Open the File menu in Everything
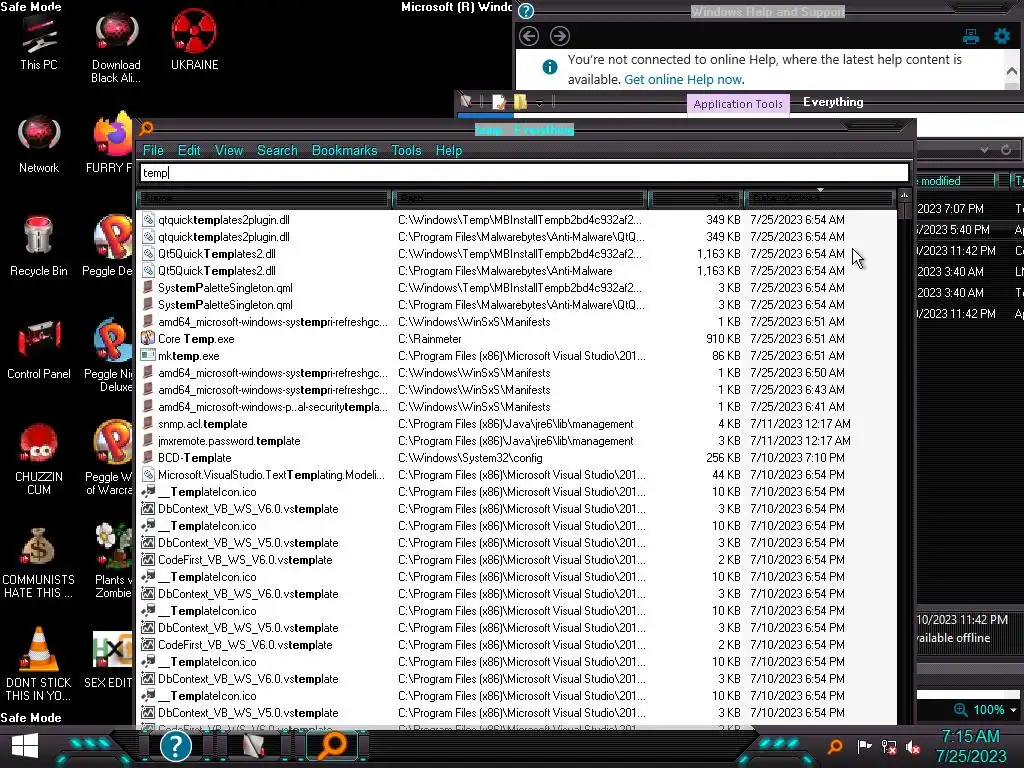Viewport: 1024px width, 768px height. coord(153,150)
